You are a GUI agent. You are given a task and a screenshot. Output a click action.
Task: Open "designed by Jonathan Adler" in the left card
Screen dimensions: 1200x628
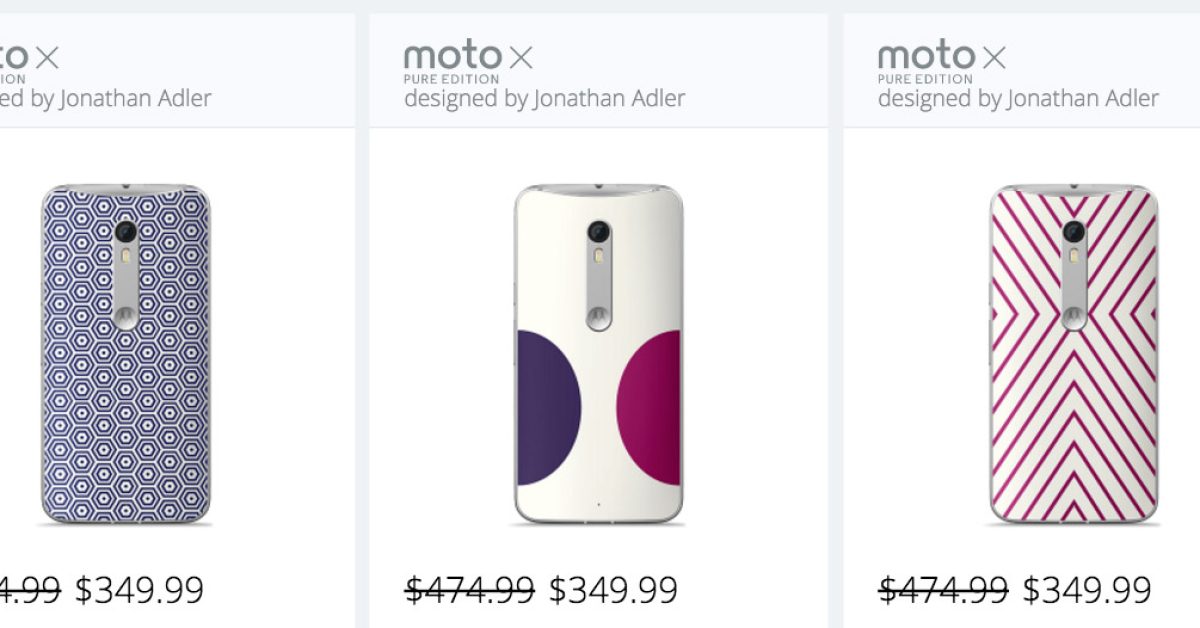[105, 99]
